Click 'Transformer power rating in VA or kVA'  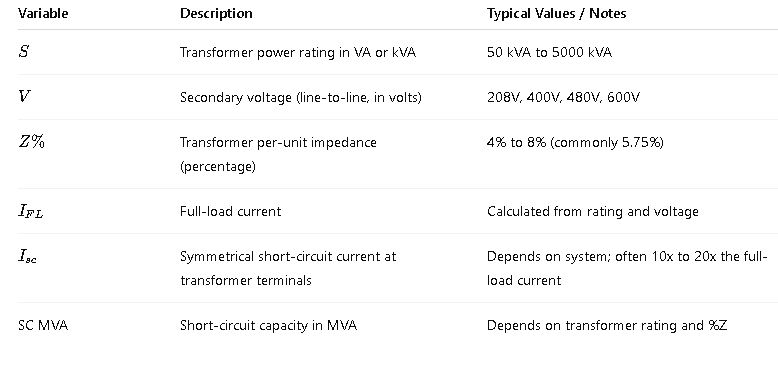[x=298, y=53]
